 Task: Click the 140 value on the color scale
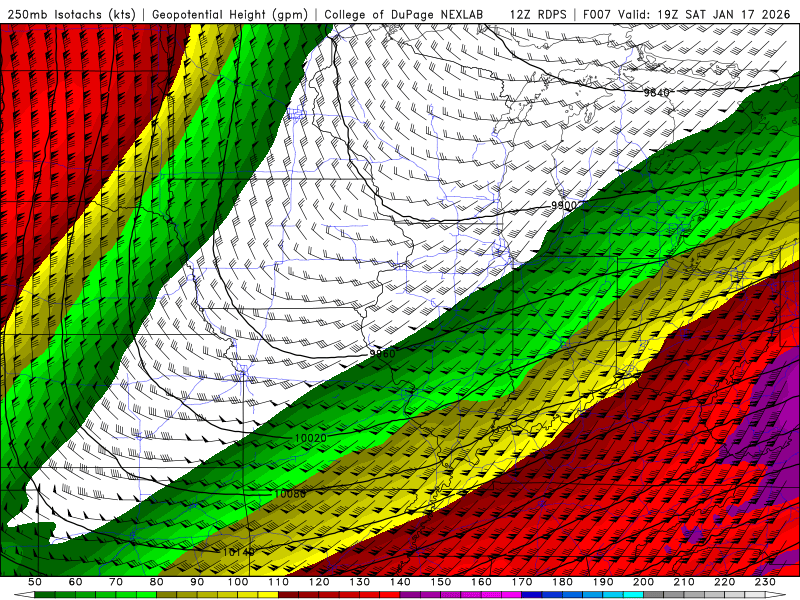pyautogui.click(x=400, y=582)
